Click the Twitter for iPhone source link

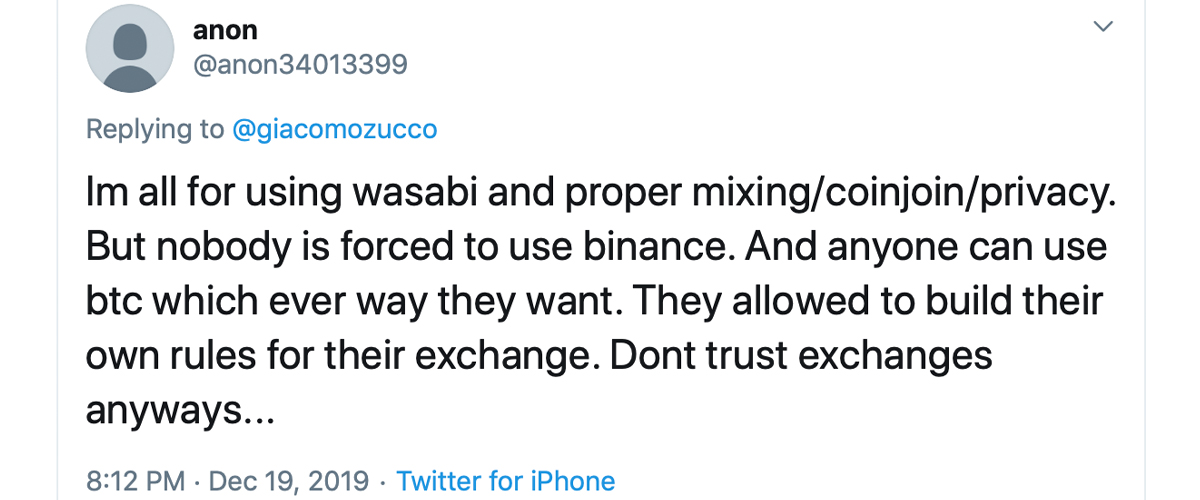pyautogui.click(x=505, y=481)
